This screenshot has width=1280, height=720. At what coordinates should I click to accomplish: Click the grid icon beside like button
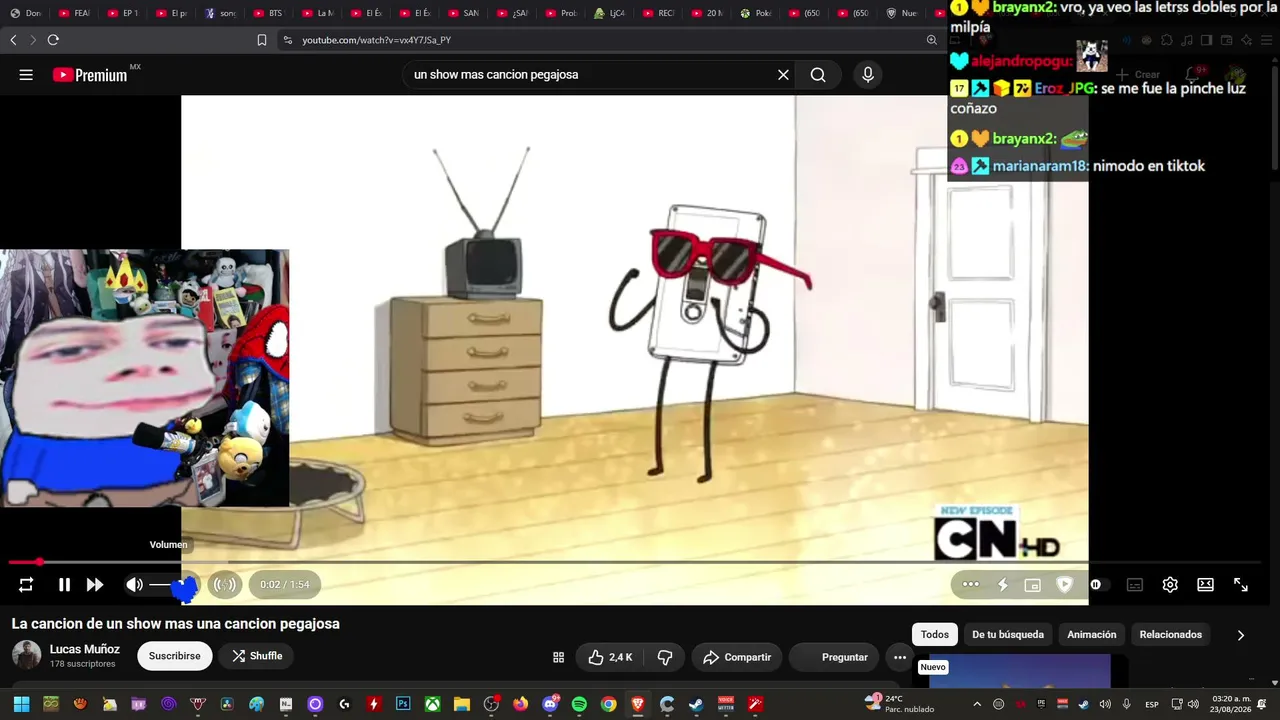pyautogui.click(x=558, y=657)
